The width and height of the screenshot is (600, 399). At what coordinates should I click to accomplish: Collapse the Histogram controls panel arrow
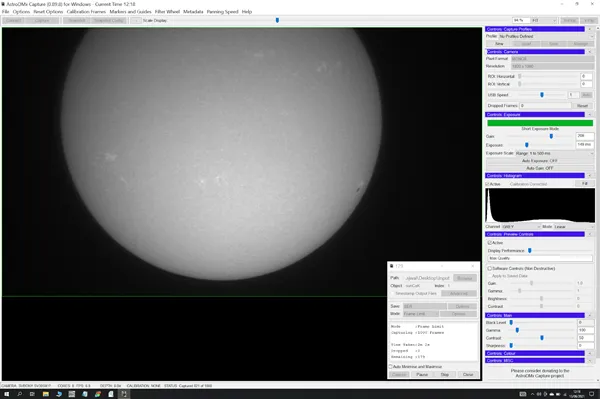point(589,176)
